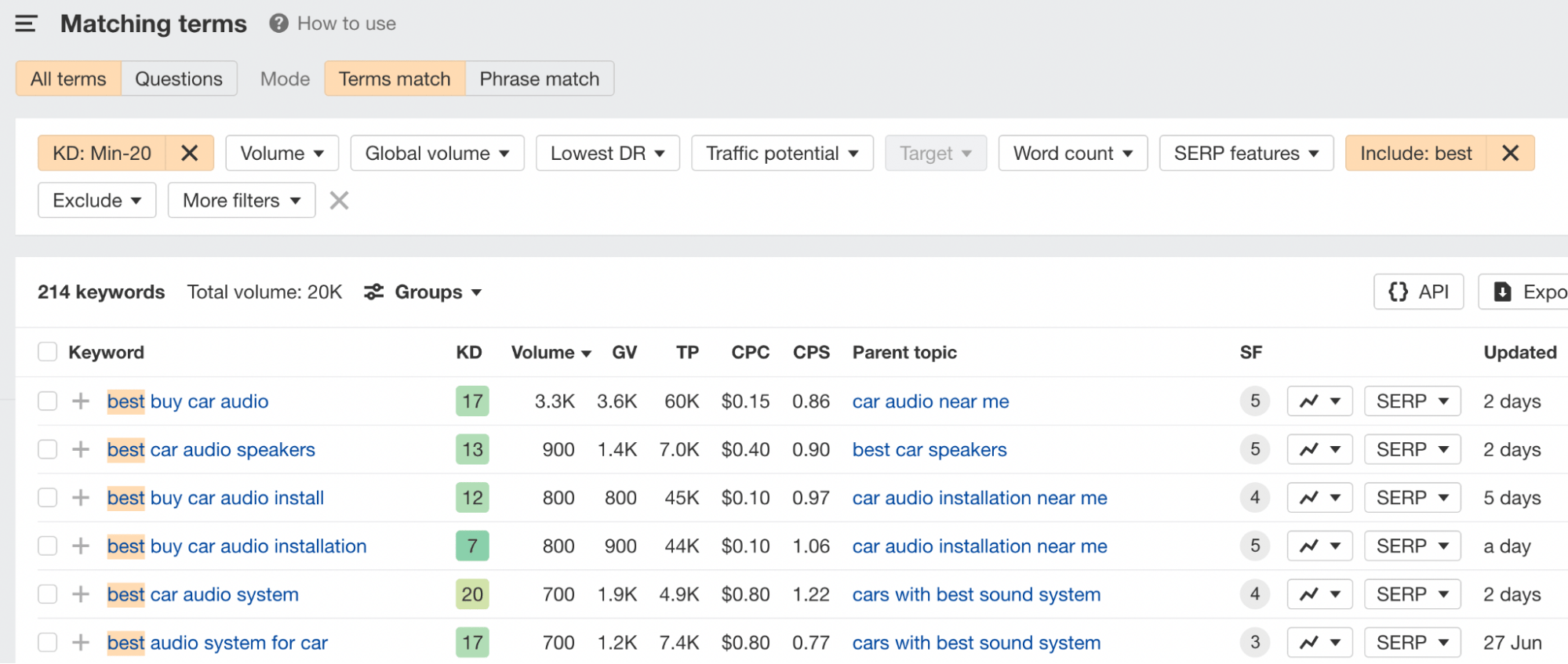Open the Global volume filter dropdown
Image resolution: width=1568 pixels, height=664 pixels.
[x=437, y=153]
